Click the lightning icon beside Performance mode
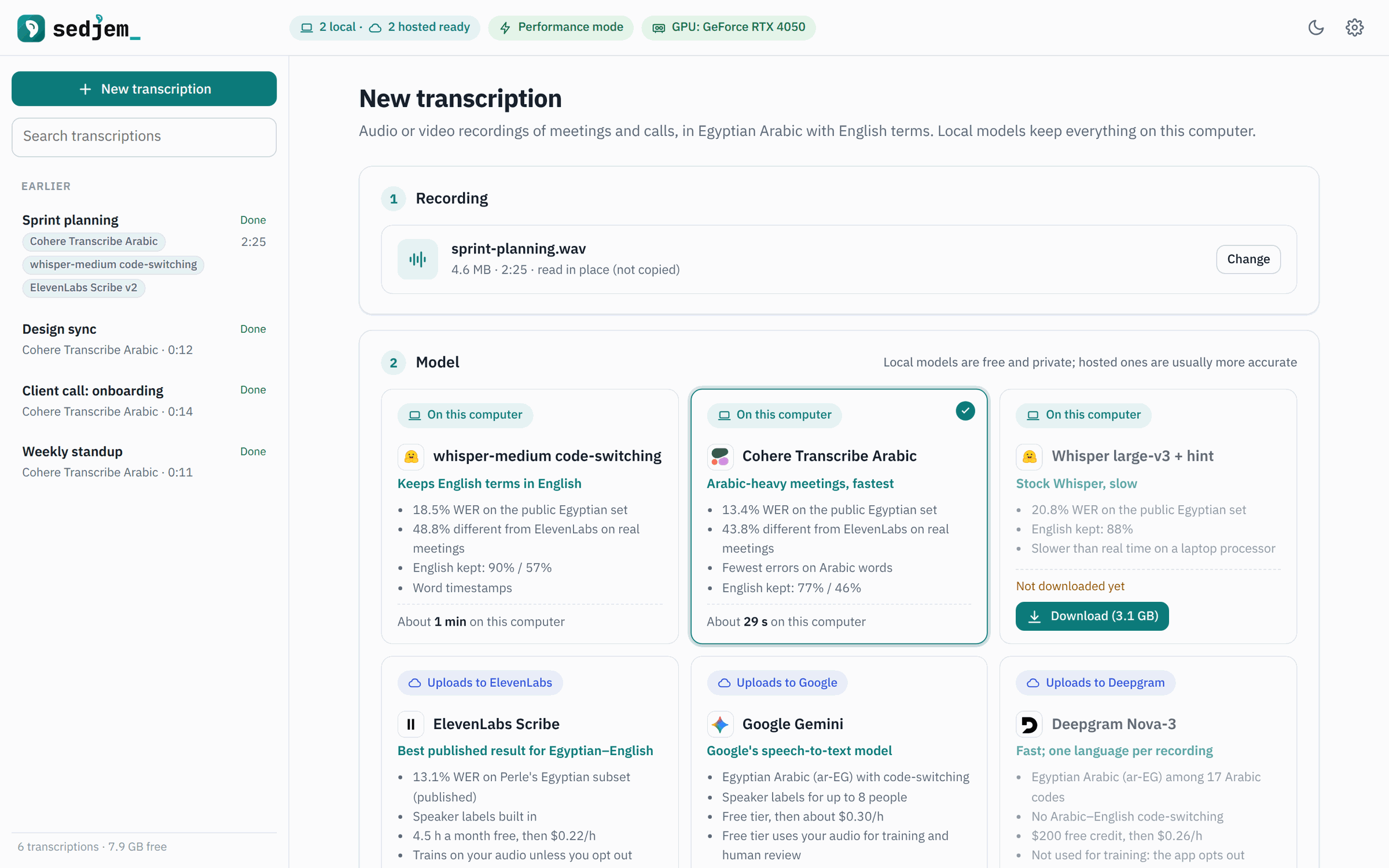The height and width of the screenshot is (868, 1389). (x=505, y=28)
